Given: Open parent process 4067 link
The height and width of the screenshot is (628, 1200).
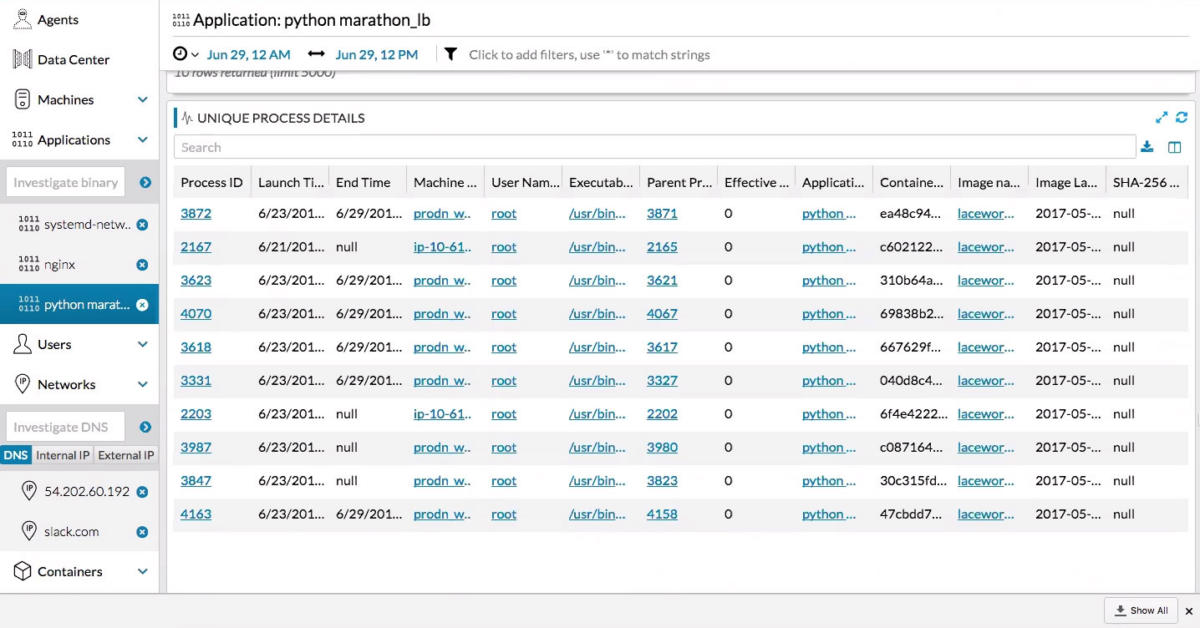Looking at the screenshot, I should pyautogui.click(x=662, y=314).
